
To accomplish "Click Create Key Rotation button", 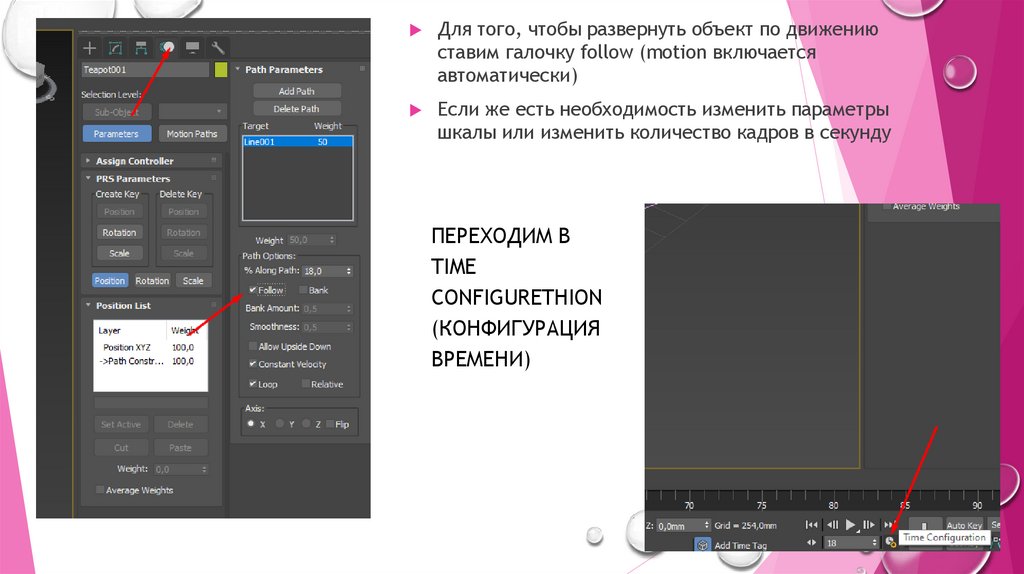I will (x=119, y=232).
